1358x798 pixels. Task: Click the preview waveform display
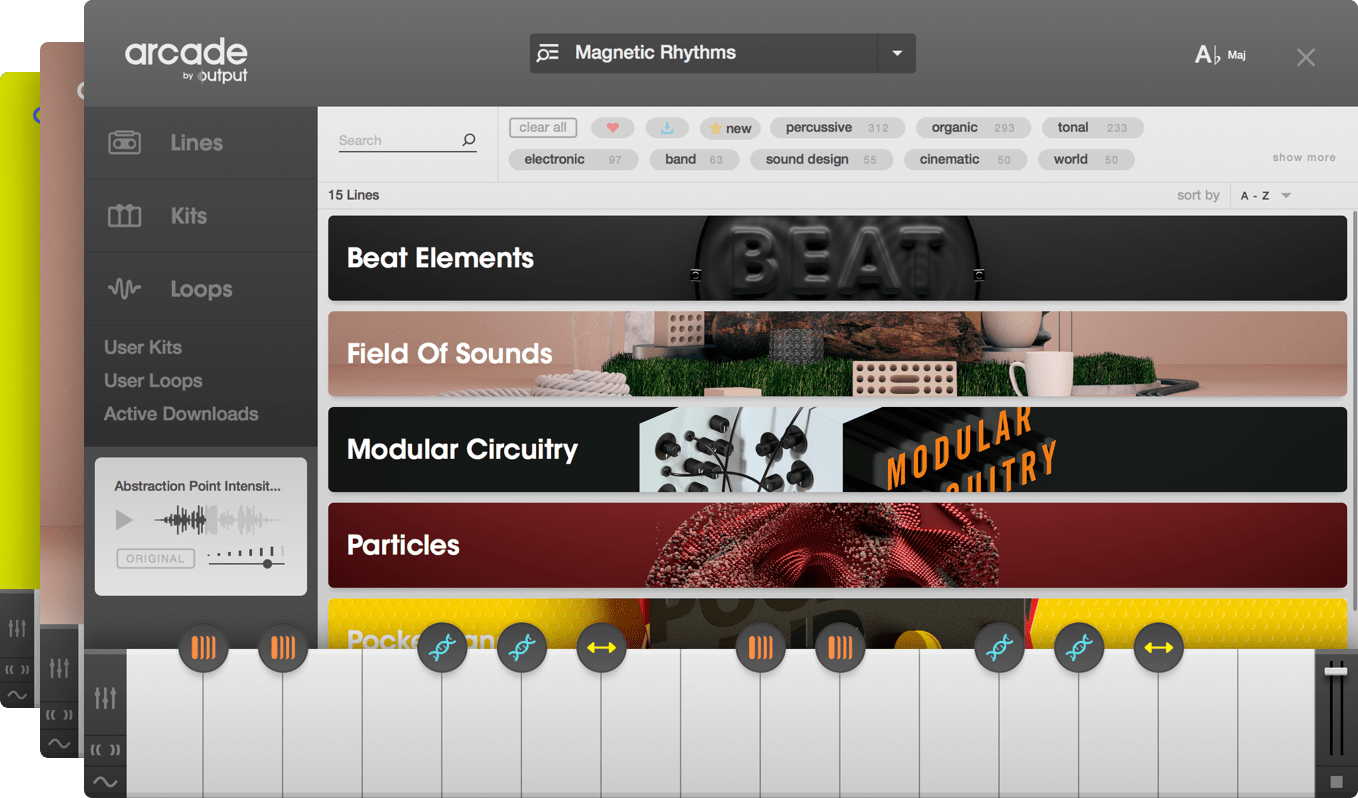tap(219, 520)
